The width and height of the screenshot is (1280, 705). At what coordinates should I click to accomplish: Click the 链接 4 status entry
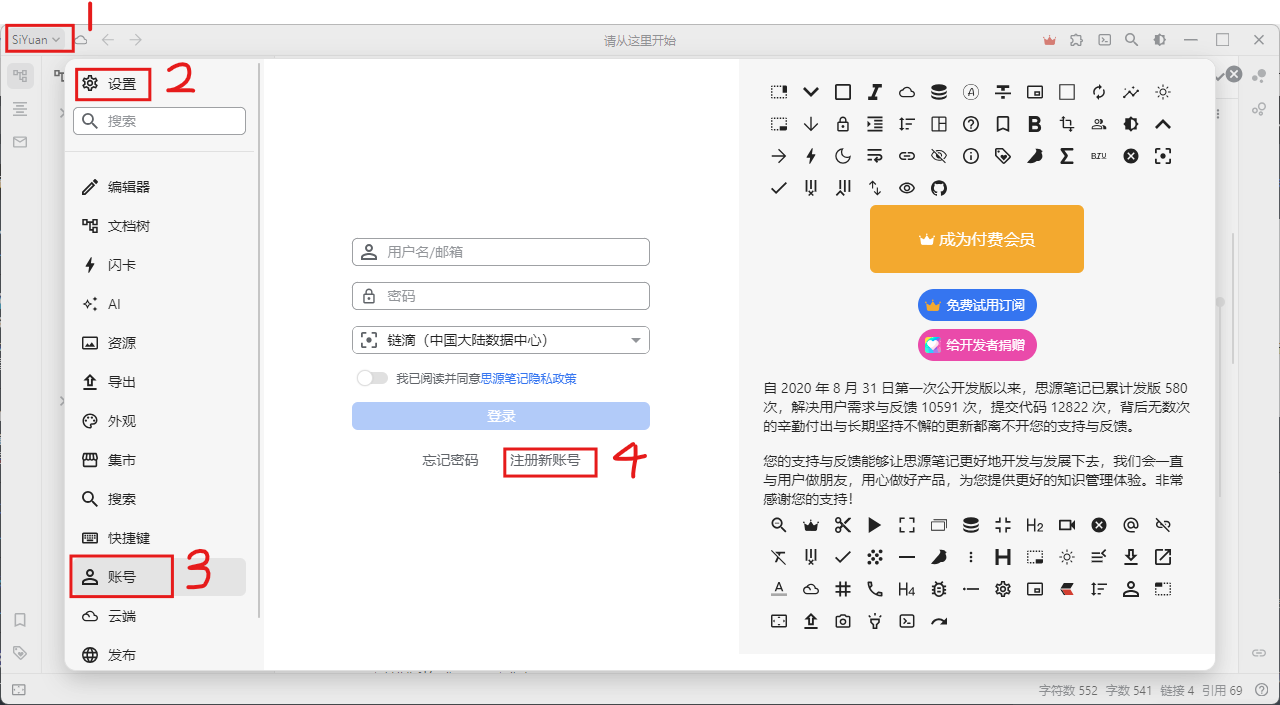[x=1177, y=690]
